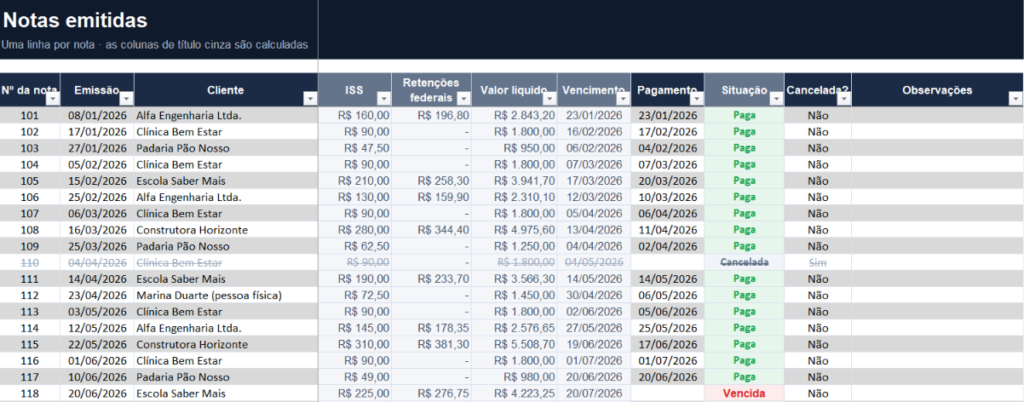Select the Paga status of nota 101
Viewport: 1024px width, 402px height.
click(744, 116)
